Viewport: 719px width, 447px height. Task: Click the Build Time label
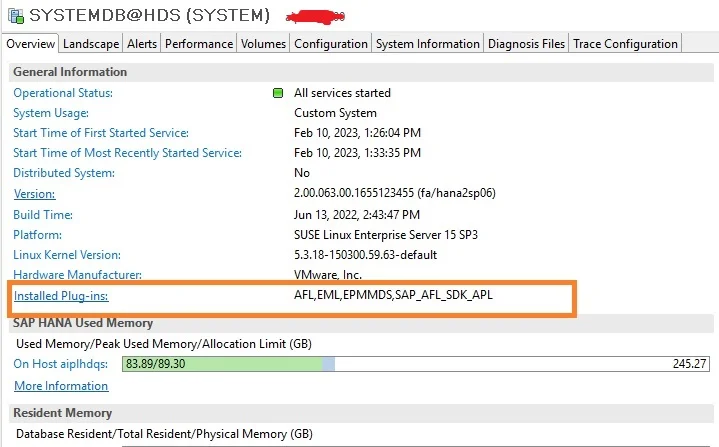coord(43,215)
